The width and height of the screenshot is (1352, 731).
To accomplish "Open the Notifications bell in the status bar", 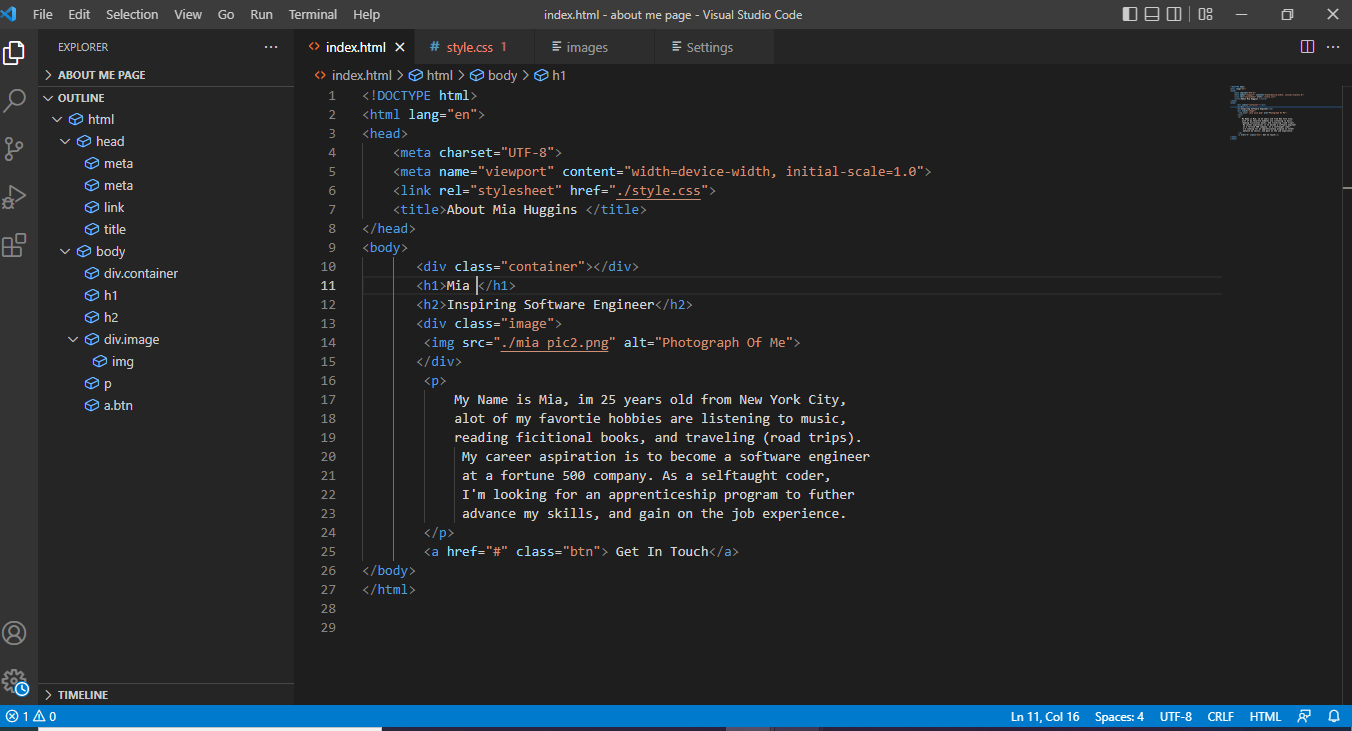I will (x=1334, y=716).
